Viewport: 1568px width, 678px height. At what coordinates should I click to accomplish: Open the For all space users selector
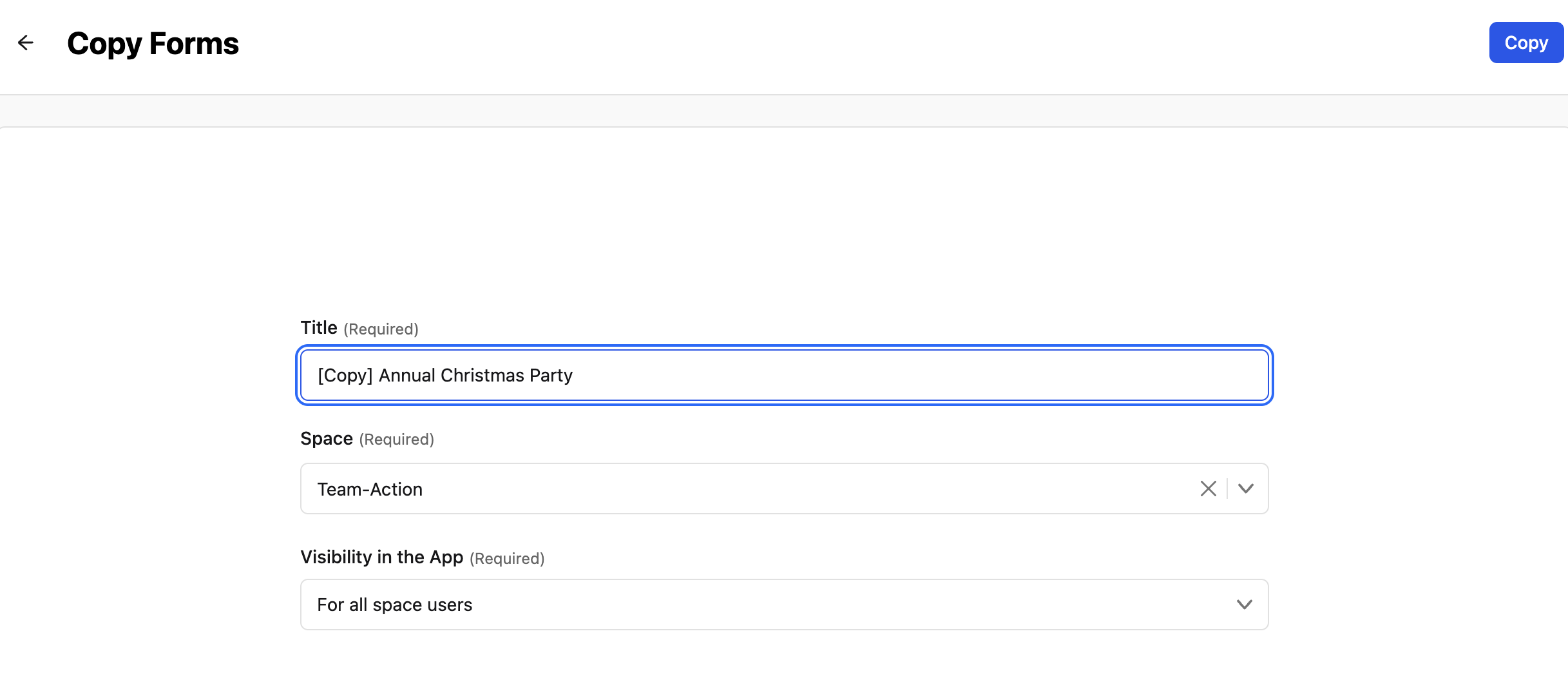785,605
